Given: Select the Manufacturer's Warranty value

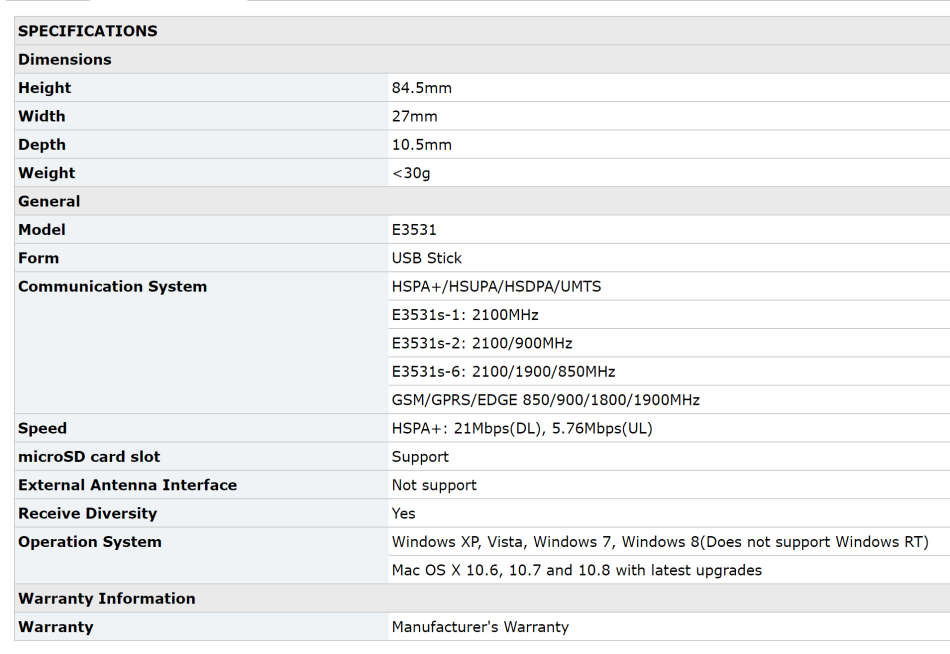Looking at the screenshot, I should tap(480, 627).
